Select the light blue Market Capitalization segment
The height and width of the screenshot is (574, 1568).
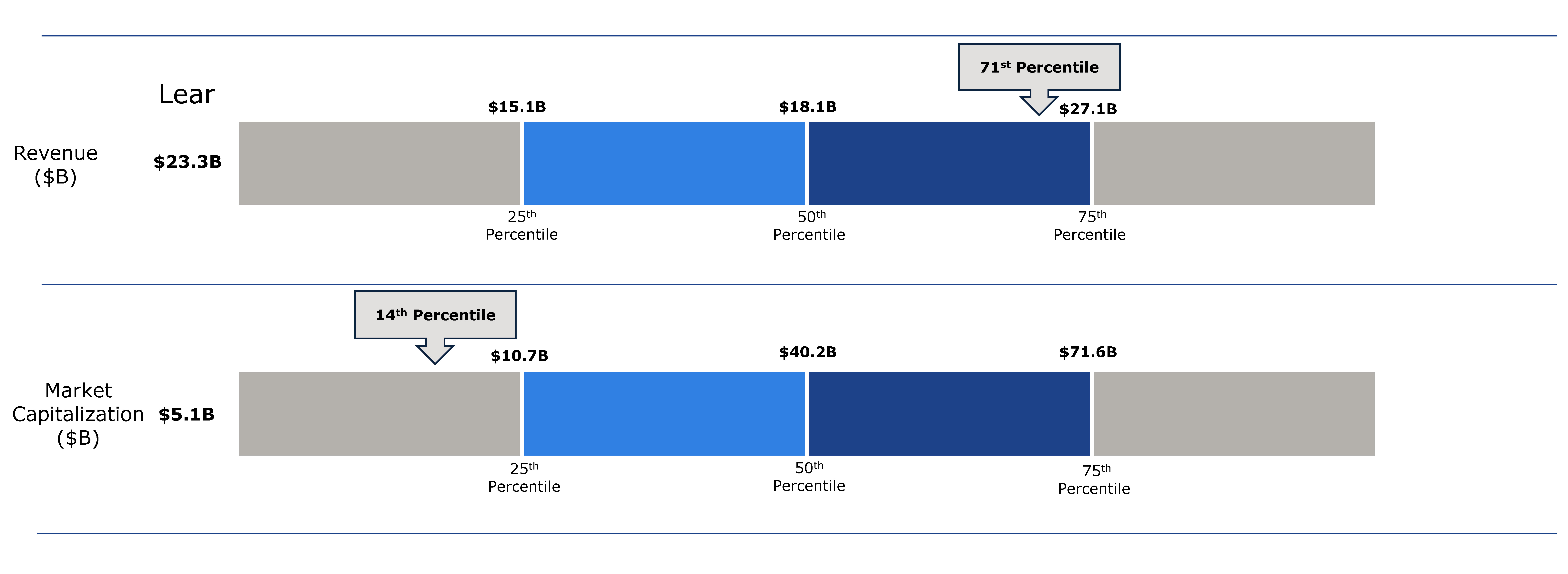tap(664, 414)
